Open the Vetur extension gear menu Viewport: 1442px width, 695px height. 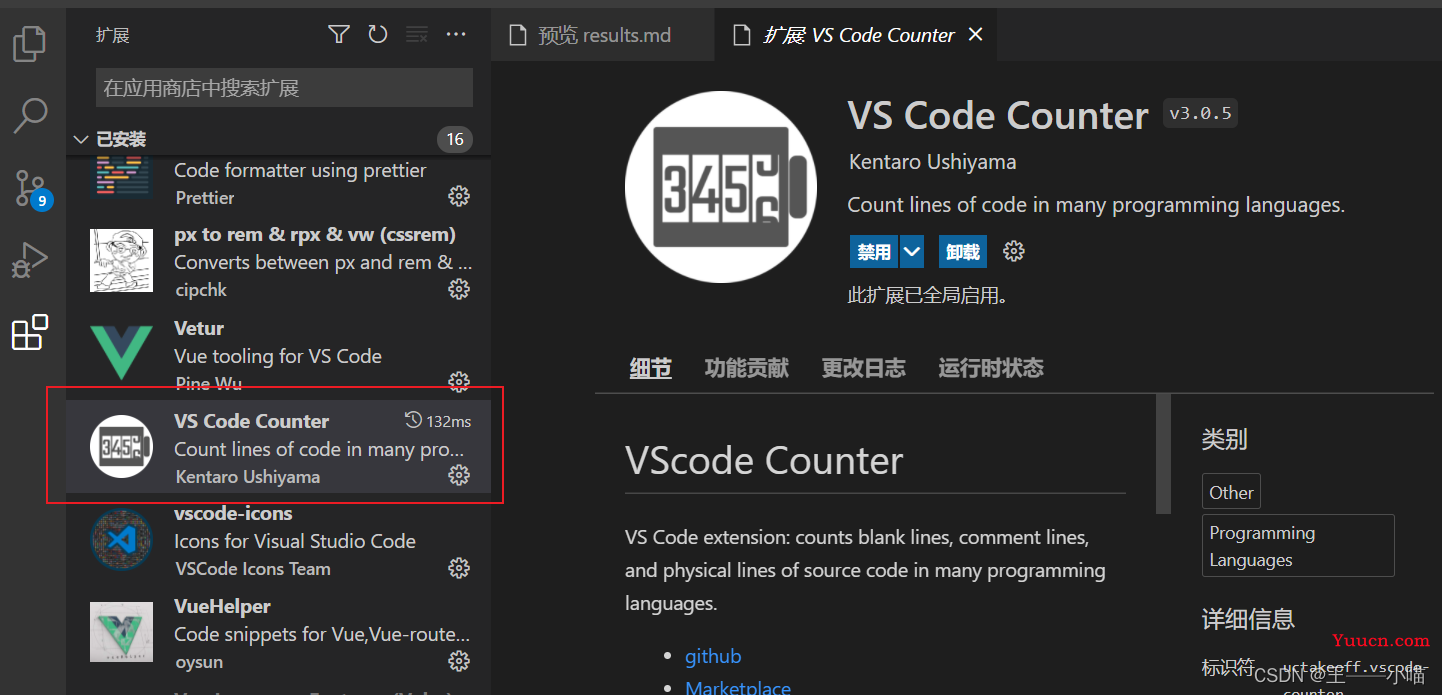pos(459,381)
